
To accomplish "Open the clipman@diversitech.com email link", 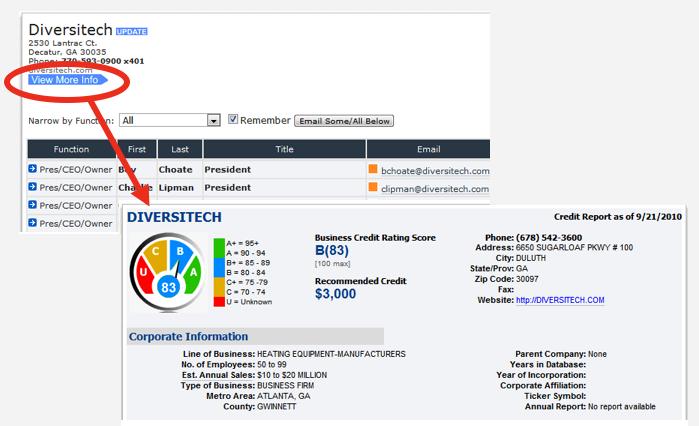I will coord(435,189).
